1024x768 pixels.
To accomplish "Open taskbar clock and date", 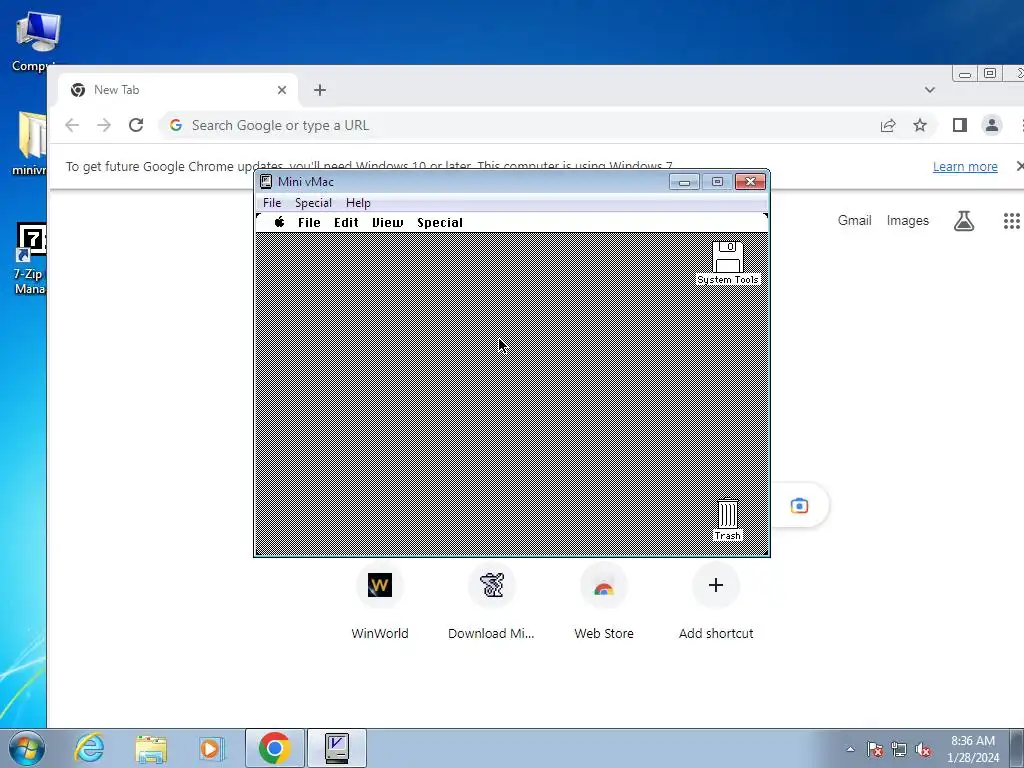I will point(973,749).
